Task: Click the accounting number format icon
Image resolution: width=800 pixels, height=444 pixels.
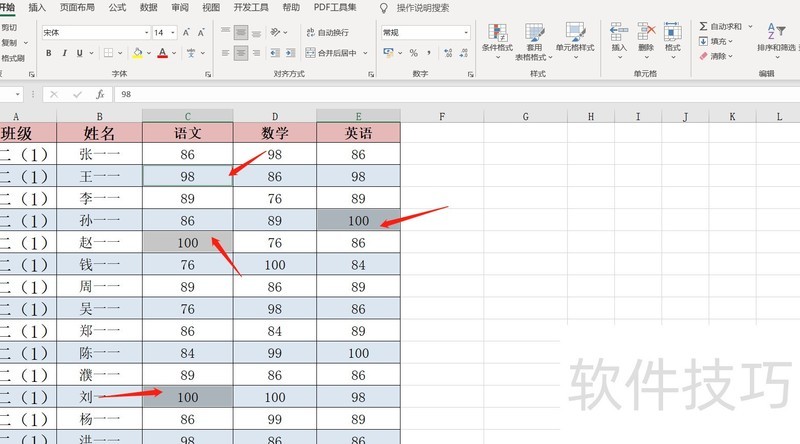Action: (388, 53)
